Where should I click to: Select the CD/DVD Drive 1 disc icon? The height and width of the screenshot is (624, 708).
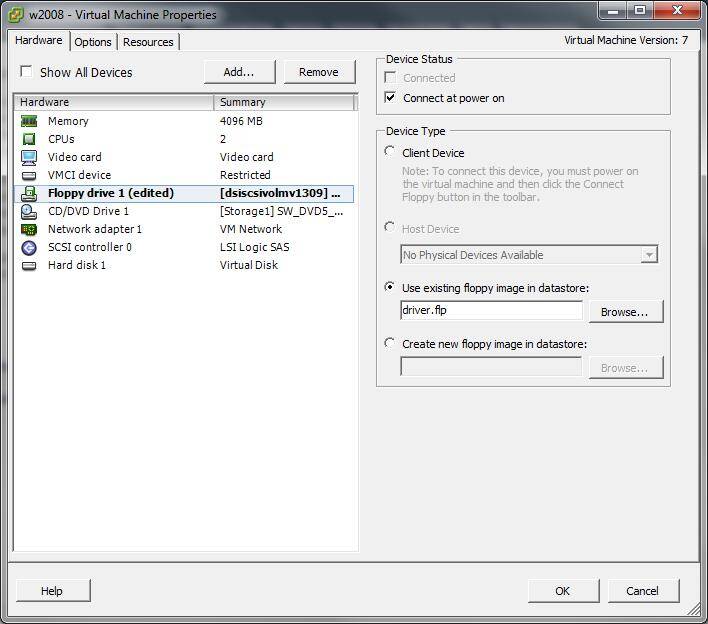(29, 211)
